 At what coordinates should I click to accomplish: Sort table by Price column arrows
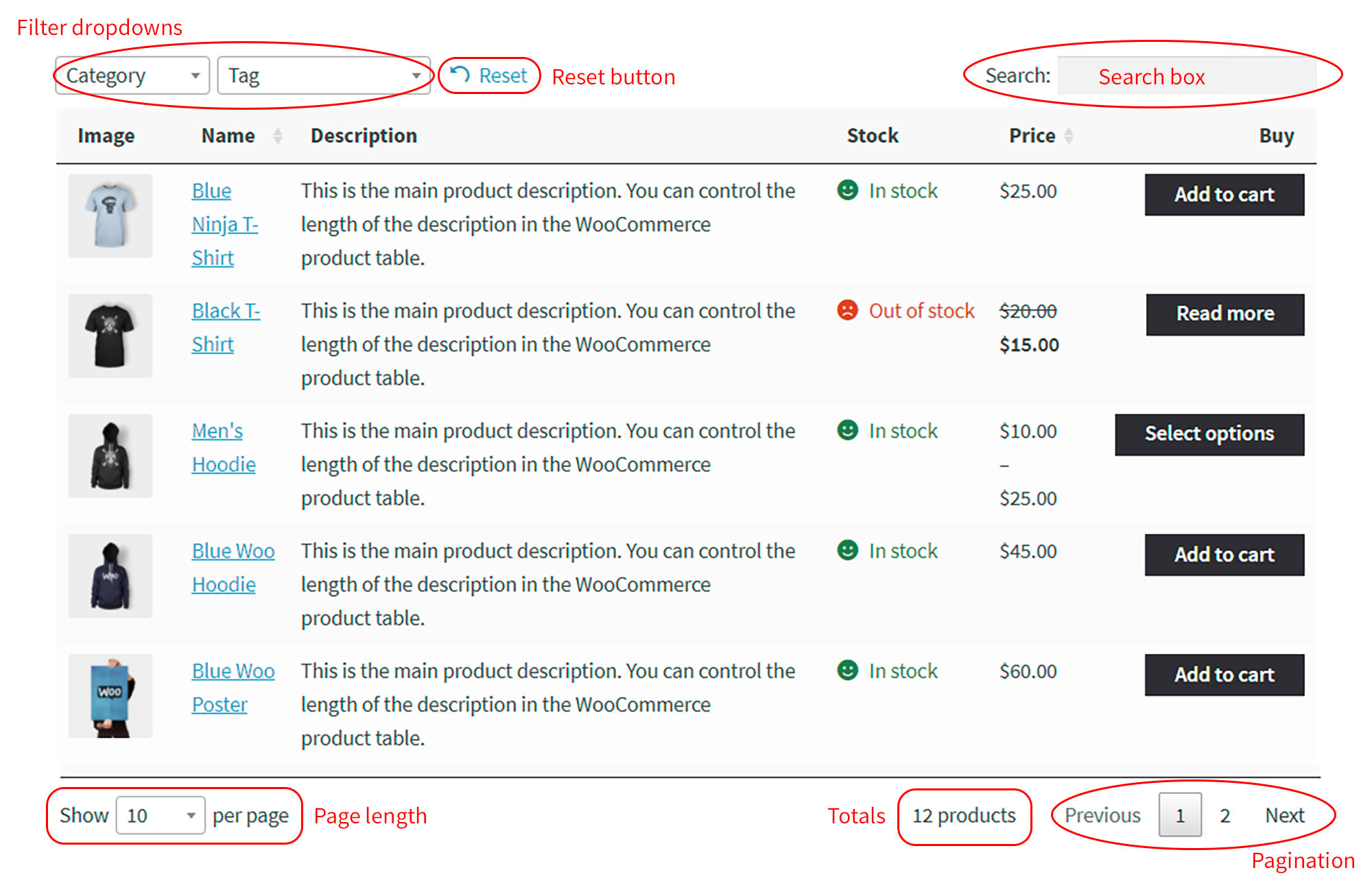[1069, 136]
